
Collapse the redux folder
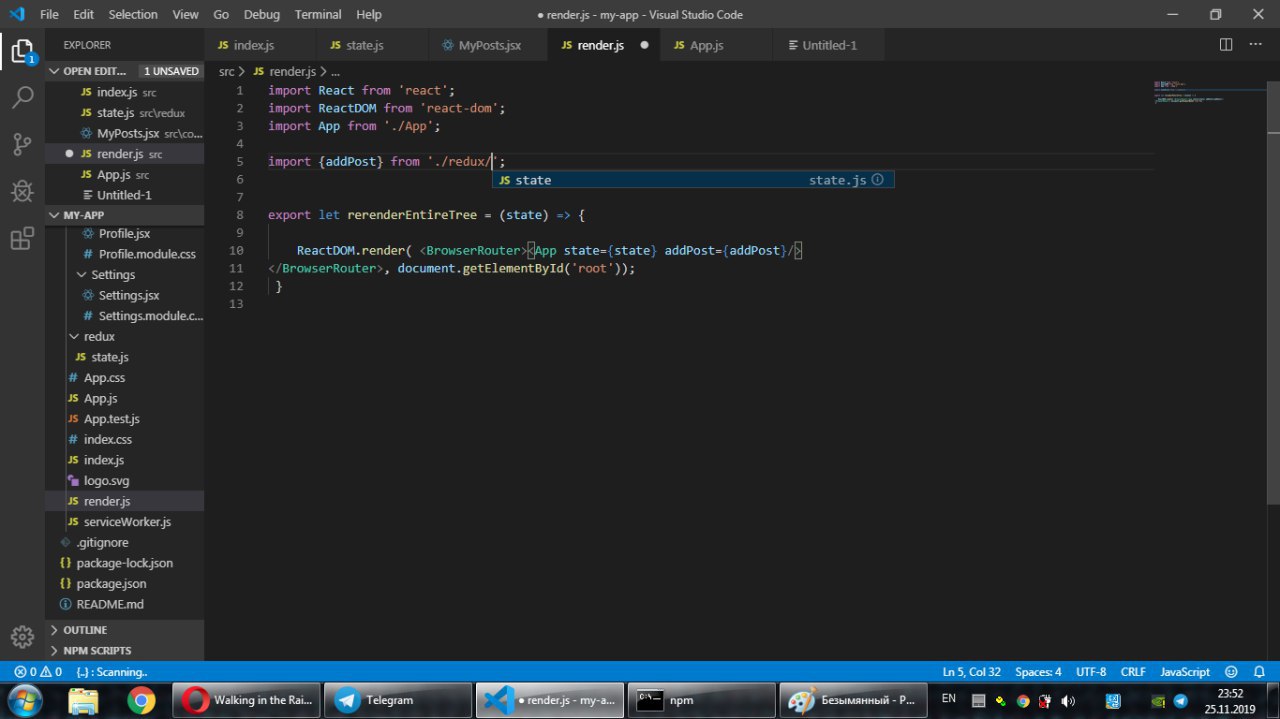98,337
